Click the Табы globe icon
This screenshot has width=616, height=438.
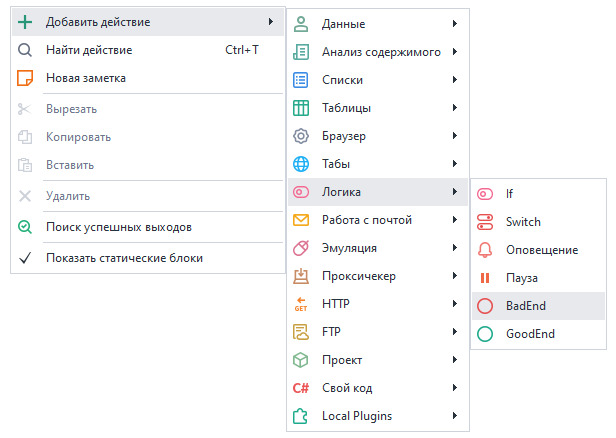[x=301, y=163]
